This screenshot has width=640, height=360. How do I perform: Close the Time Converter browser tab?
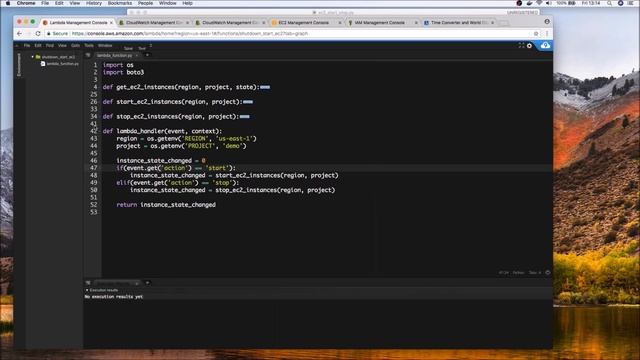coord(493,23)
